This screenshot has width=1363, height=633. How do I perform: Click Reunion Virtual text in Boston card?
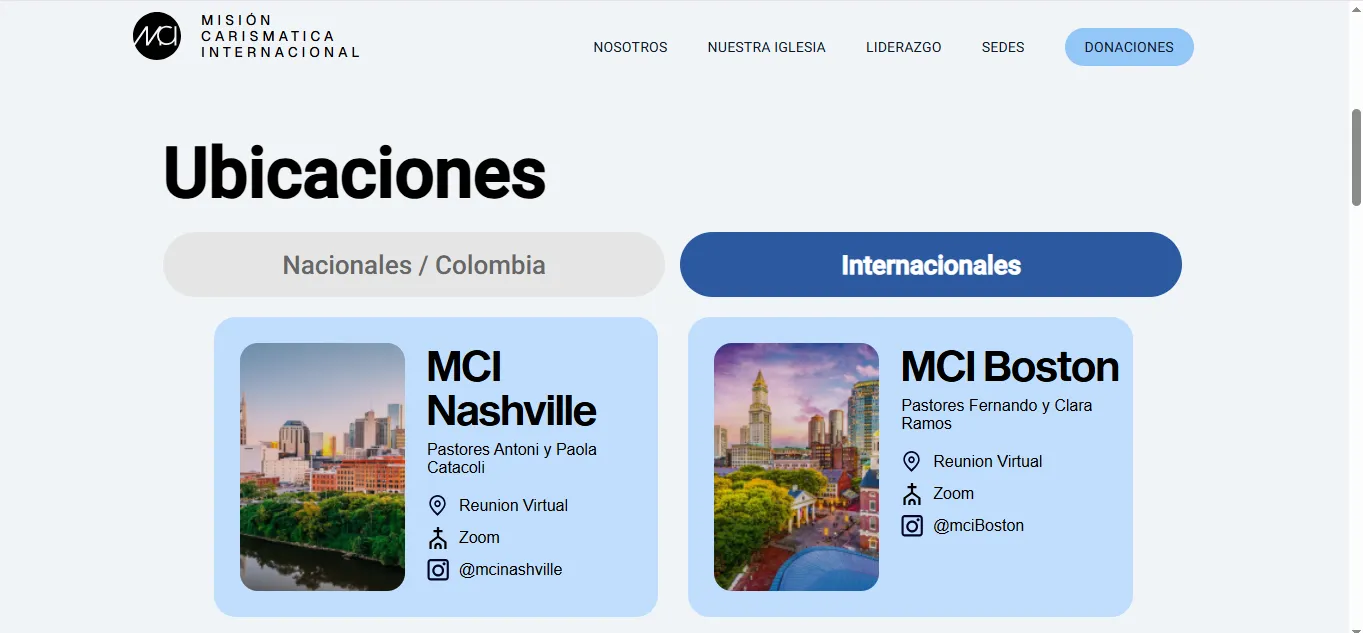click(x=987, y=462)
